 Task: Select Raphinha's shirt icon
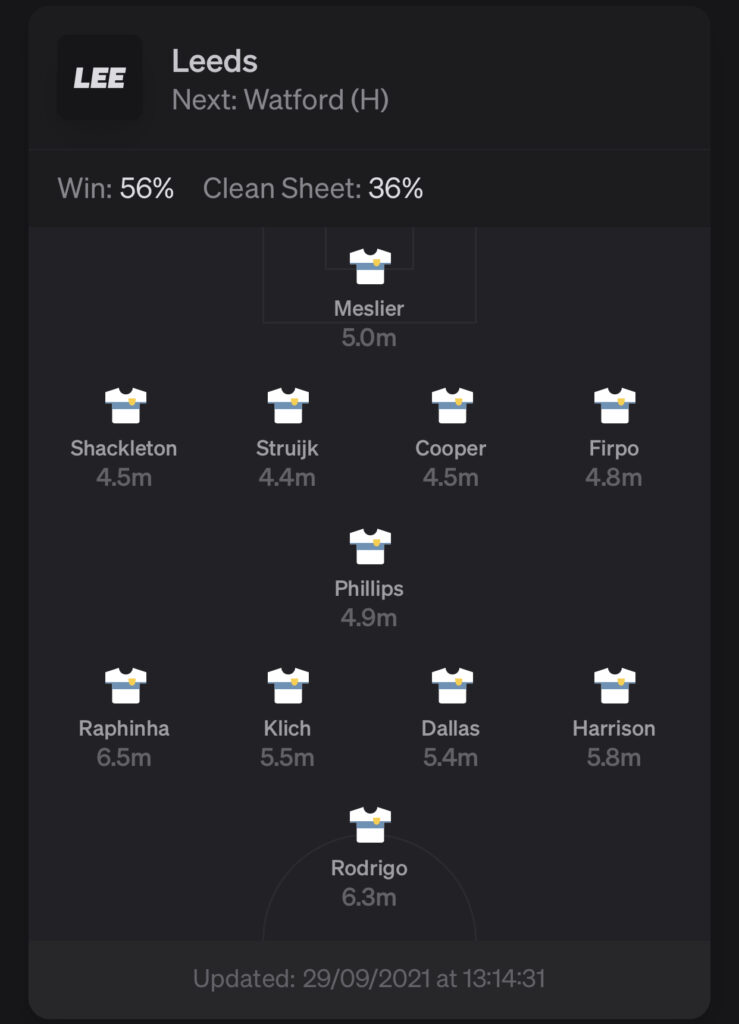[x=125, y=686]
